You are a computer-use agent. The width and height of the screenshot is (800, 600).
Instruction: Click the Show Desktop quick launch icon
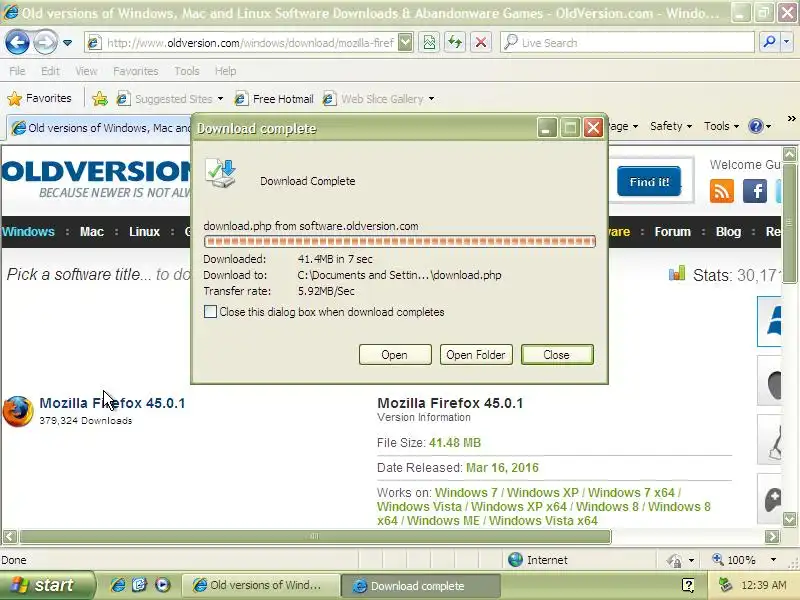(x=139, y=585)
